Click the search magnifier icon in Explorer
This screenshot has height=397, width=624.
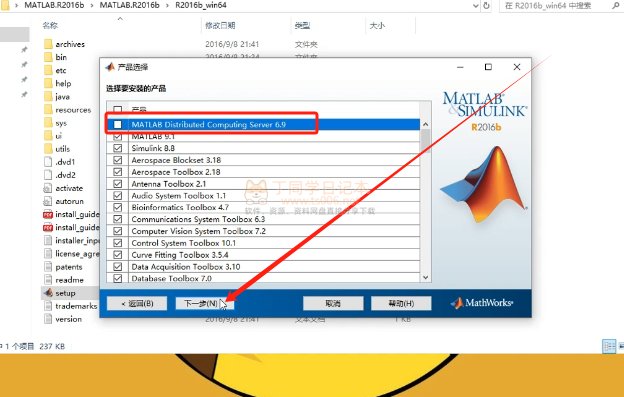click(x=616, y=6)
